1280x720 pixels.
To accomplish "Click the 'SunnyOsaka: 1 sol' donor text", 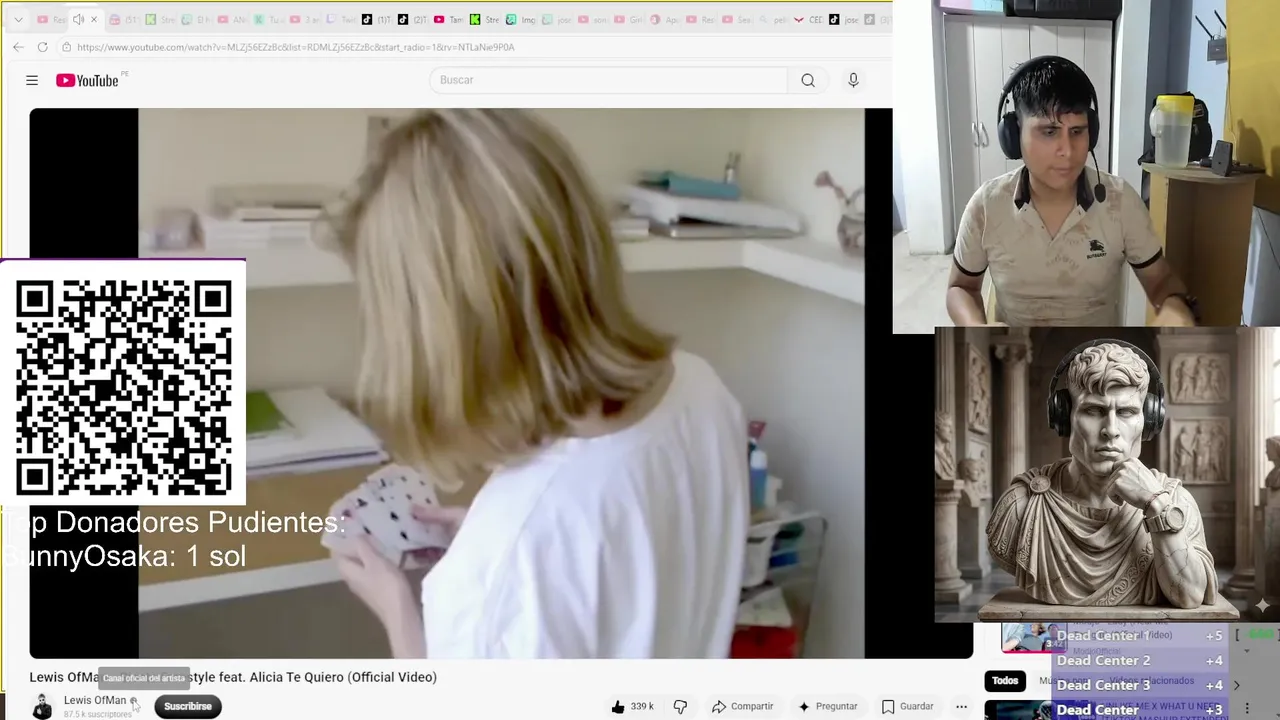I will click(x=123, y=556).
